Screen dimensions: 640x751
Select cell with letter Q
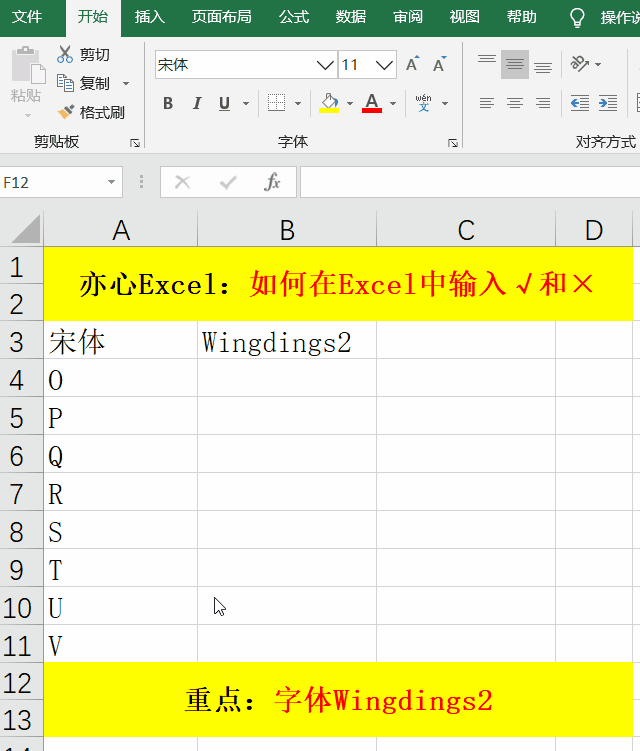click(x=121, y=455)
